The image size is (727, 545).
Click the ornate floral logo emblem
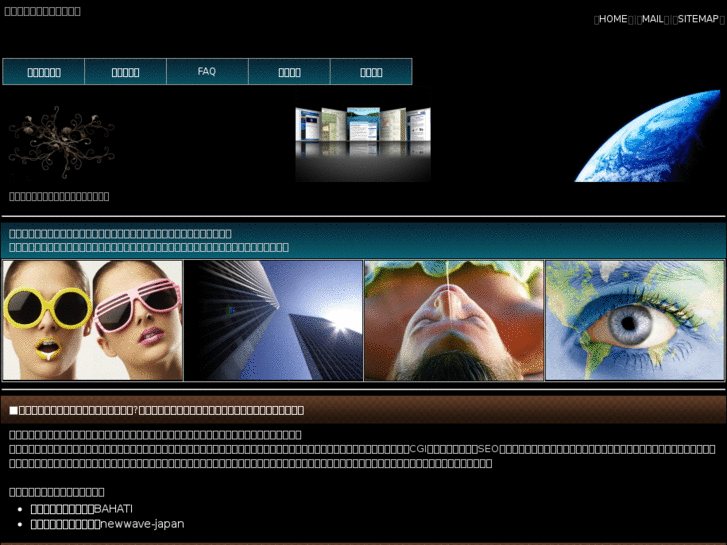coord(61,142)
